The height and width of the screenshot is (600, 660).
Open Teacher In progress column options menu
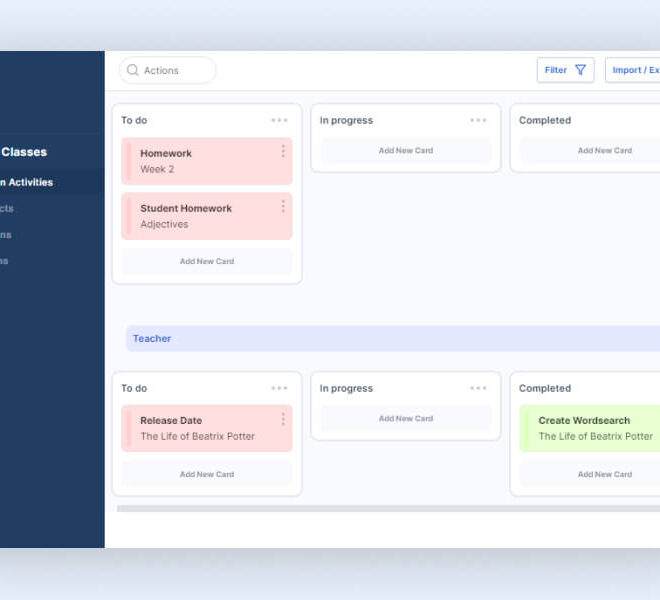click(x=478, y=388)
